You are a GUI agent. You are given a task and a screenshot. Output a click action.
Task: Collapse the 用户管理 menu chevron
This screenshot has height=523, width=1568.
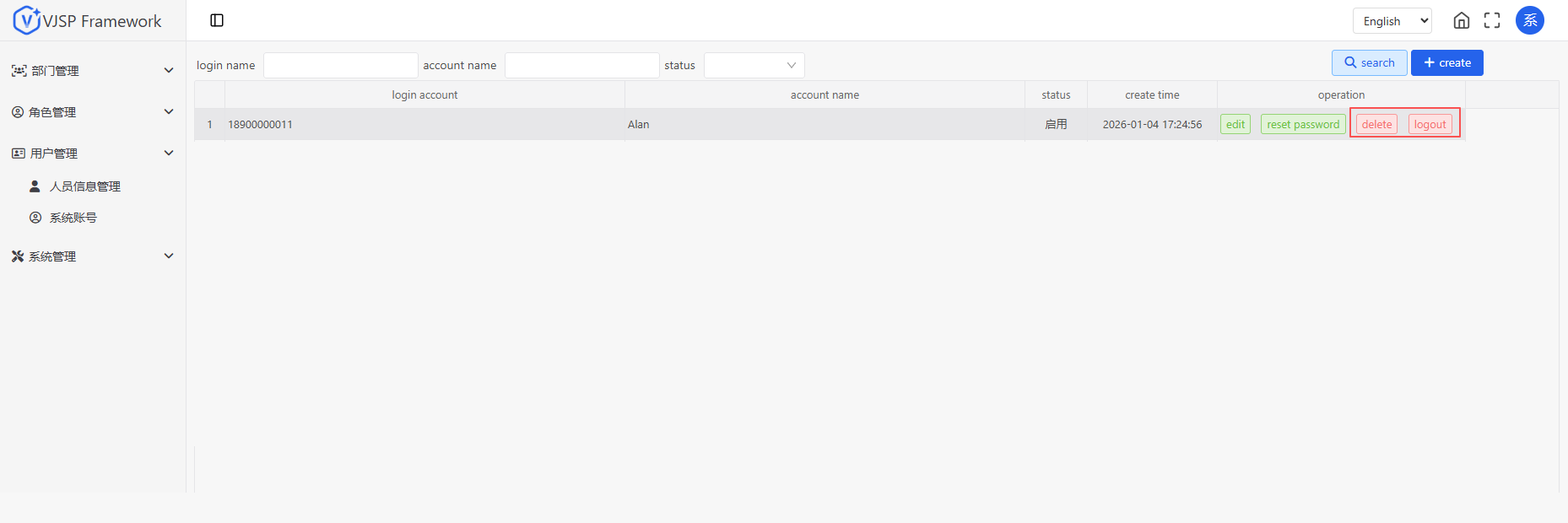[x=169, y=154]
